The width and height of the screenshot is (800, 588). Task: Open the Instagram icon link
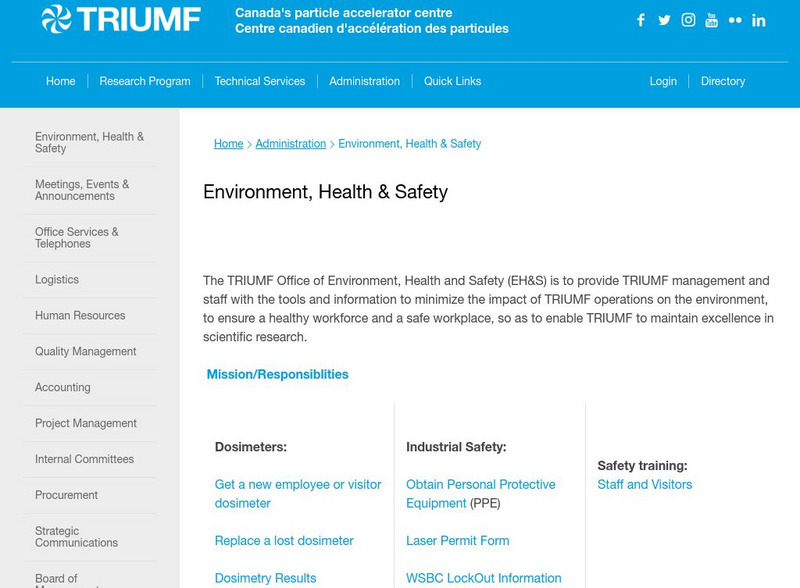tap(687, 20)
